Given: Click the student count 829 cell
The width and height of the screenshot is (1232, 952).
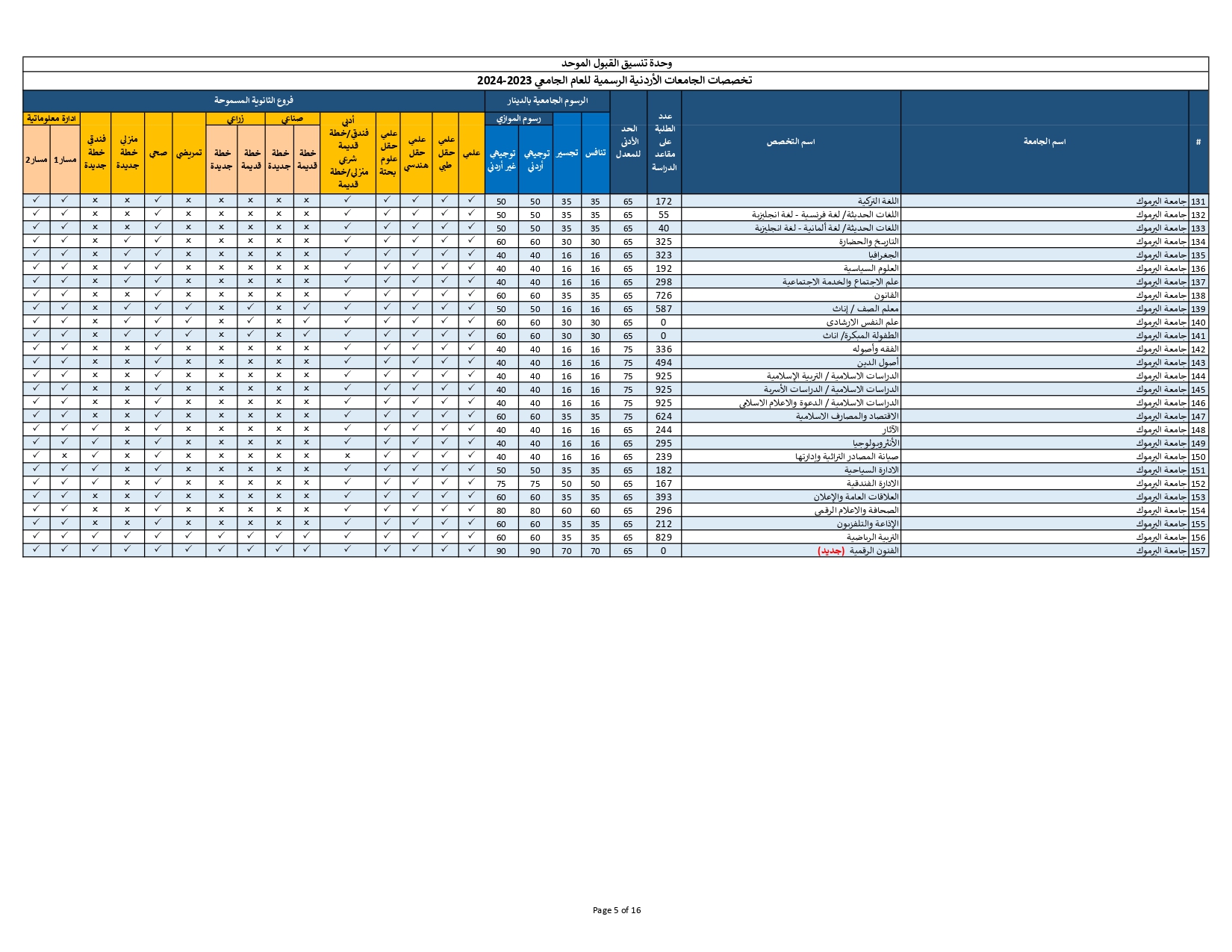Looking at the screenshot, I should (664, 538).
